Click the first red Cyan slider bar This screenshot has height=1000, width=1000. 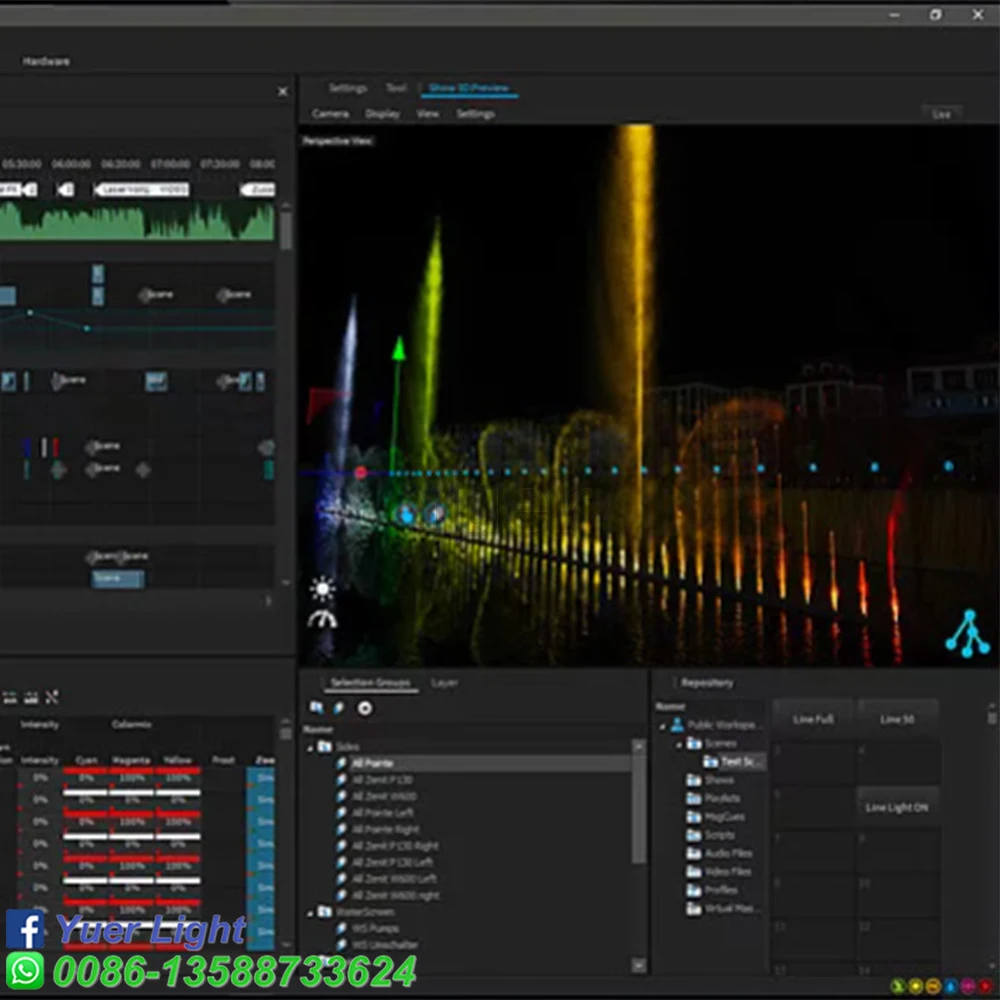[86, 771]
